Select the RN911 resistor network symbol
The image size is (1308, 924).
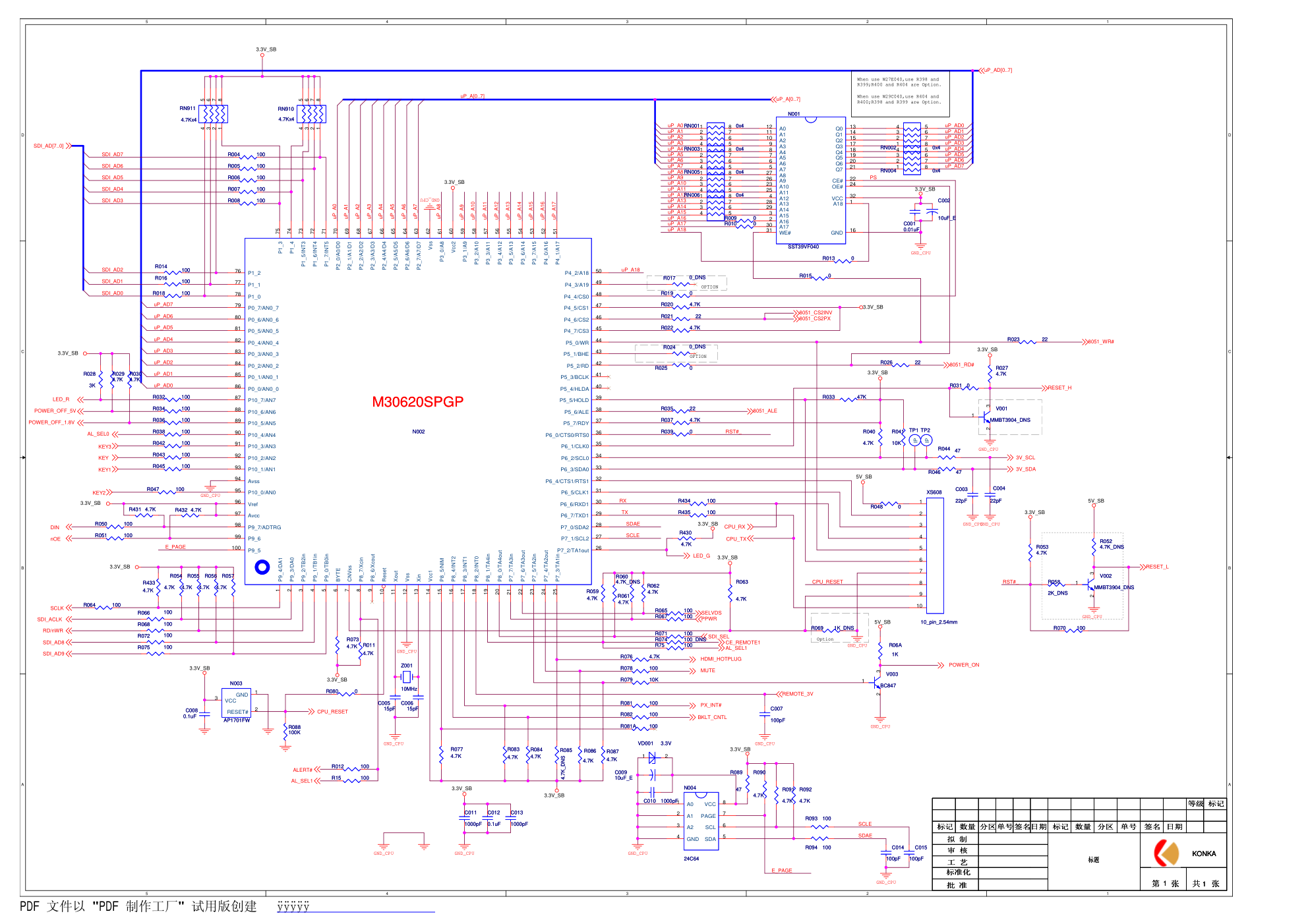click(x=213, y=114)
